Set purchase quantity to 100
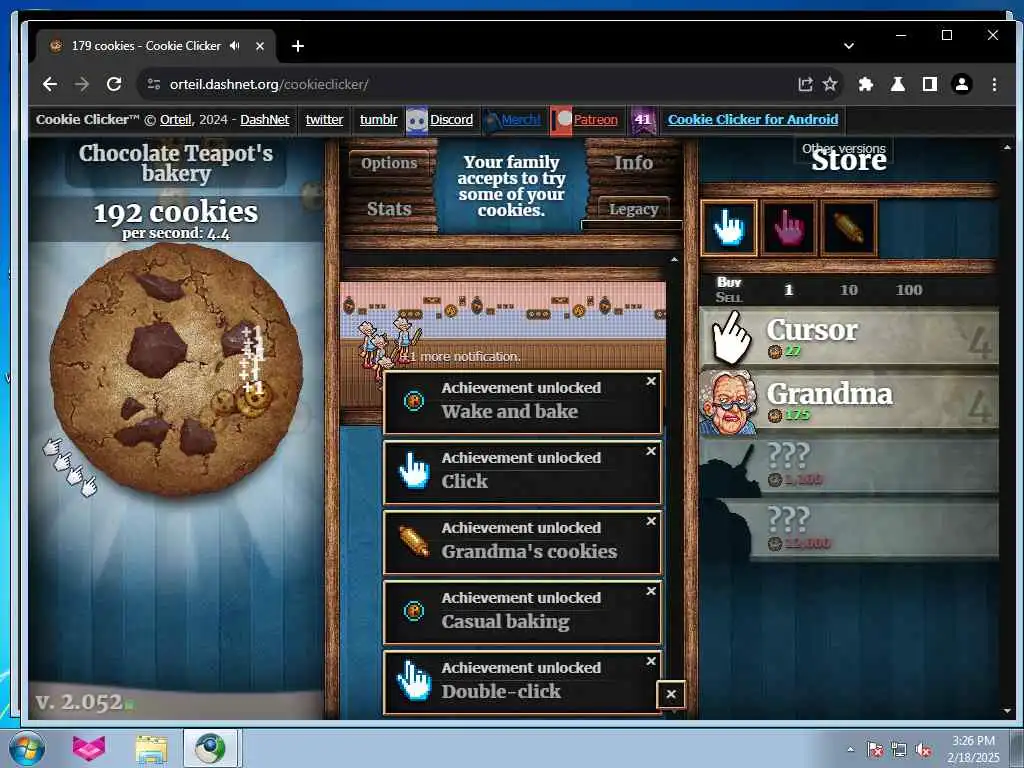 click(x=908, y=290)
